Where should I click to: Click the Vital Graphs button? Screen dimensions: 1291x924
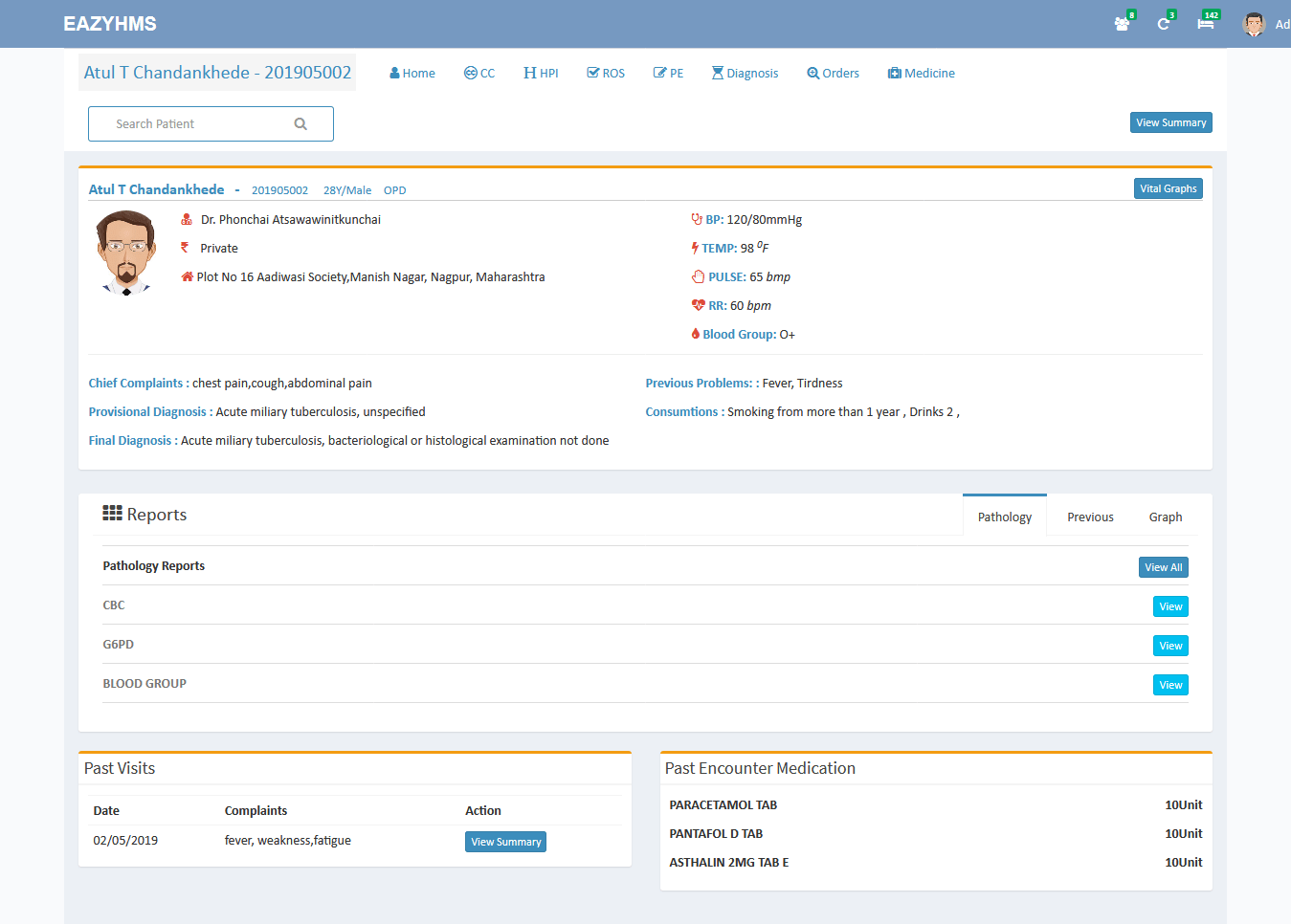point(1168,189)
